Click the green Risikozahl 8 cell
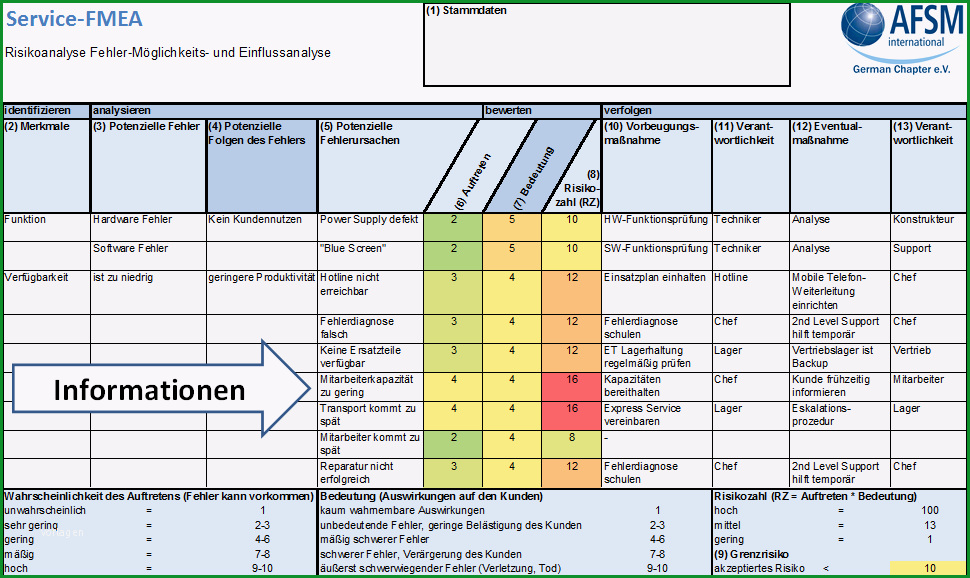The height and width of the screenshot is (578, 970). pos(572,444)
